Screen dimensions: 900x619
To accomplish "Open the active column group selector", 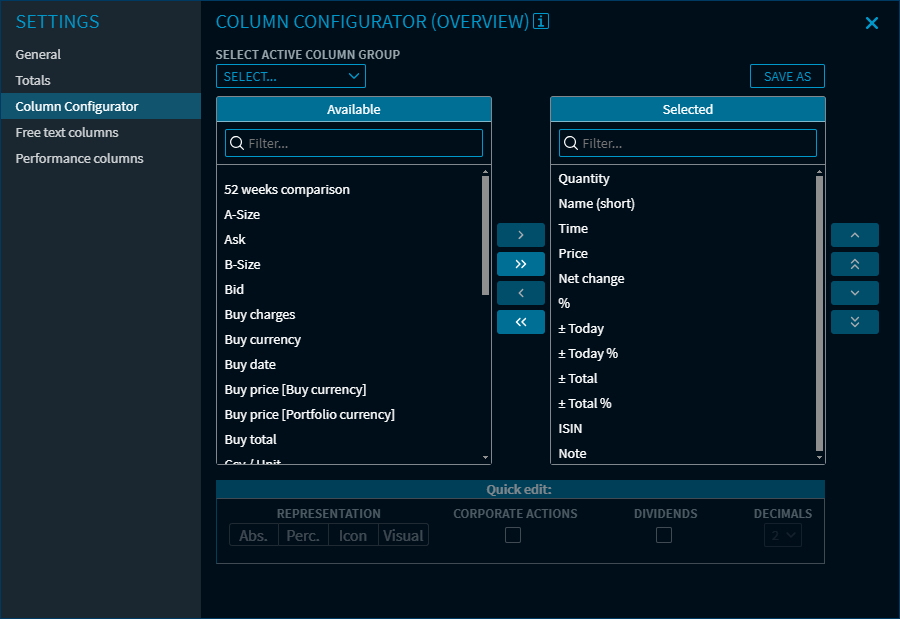I will [x=290, y=75].
